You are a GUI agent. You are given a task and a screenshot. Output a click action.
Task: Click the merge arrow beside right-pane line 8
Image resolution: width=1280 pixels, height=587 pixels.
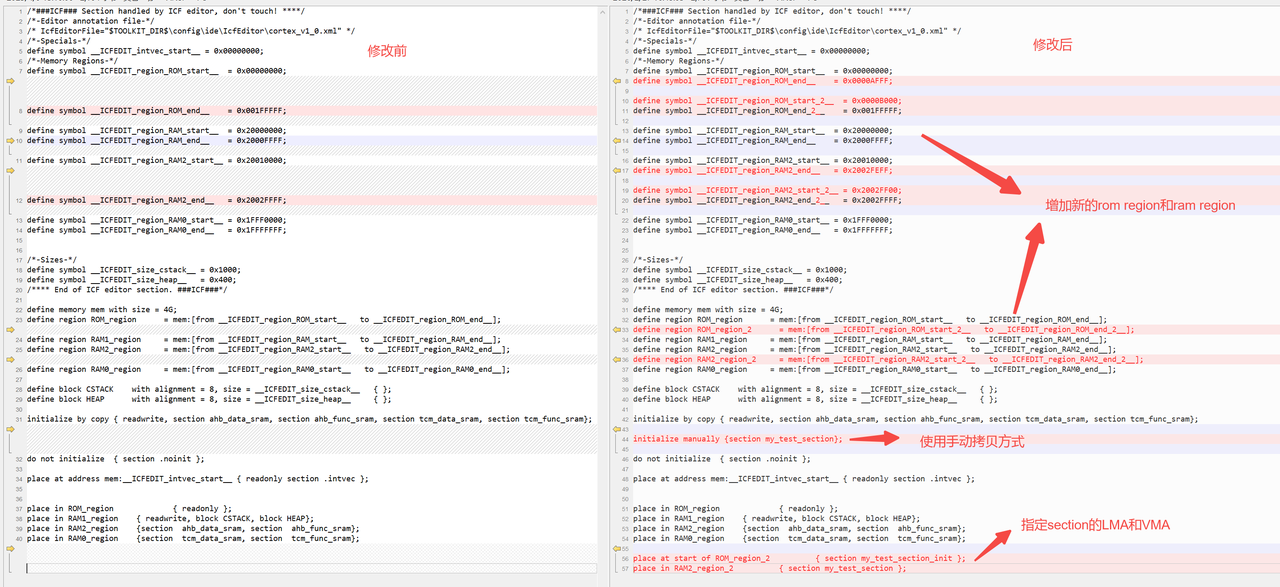point(617,81)
